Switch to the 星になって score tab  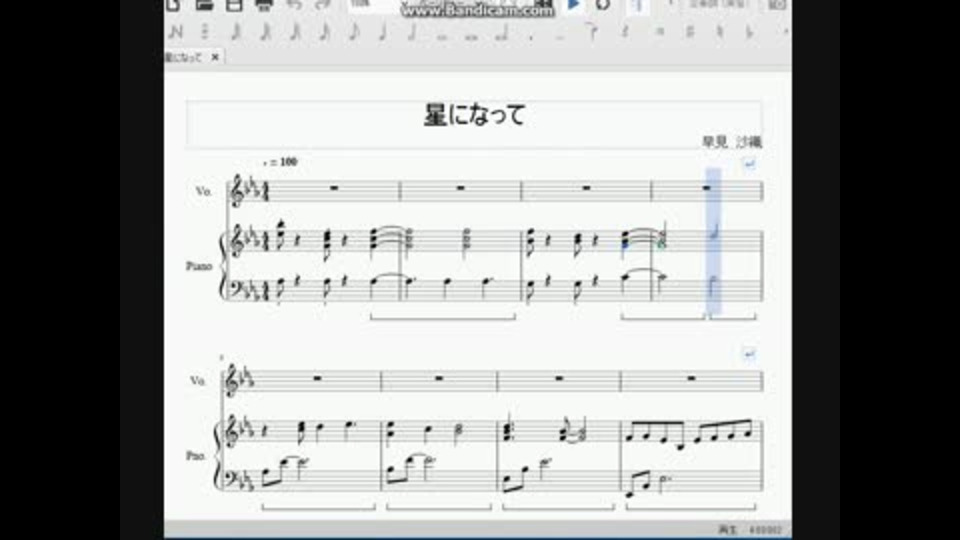[184, 57]
